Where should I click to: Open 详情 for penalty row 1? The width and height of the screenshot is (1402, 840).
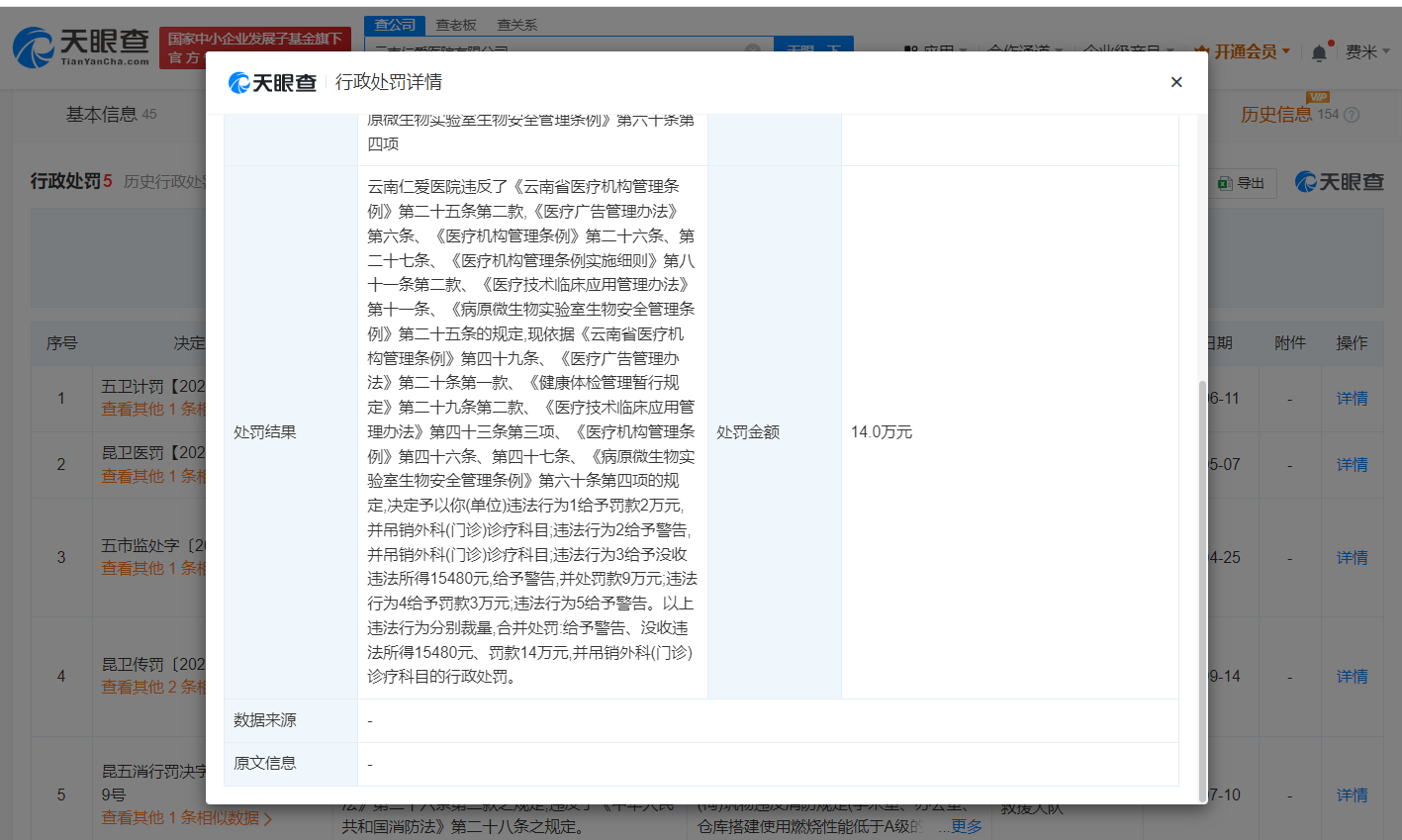pos(1352,399)
